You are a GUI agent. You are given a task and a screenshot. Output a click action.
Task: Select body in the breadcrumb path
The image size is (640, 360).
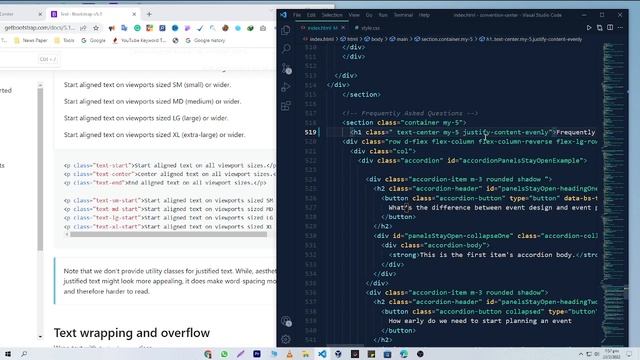point(373,39)
